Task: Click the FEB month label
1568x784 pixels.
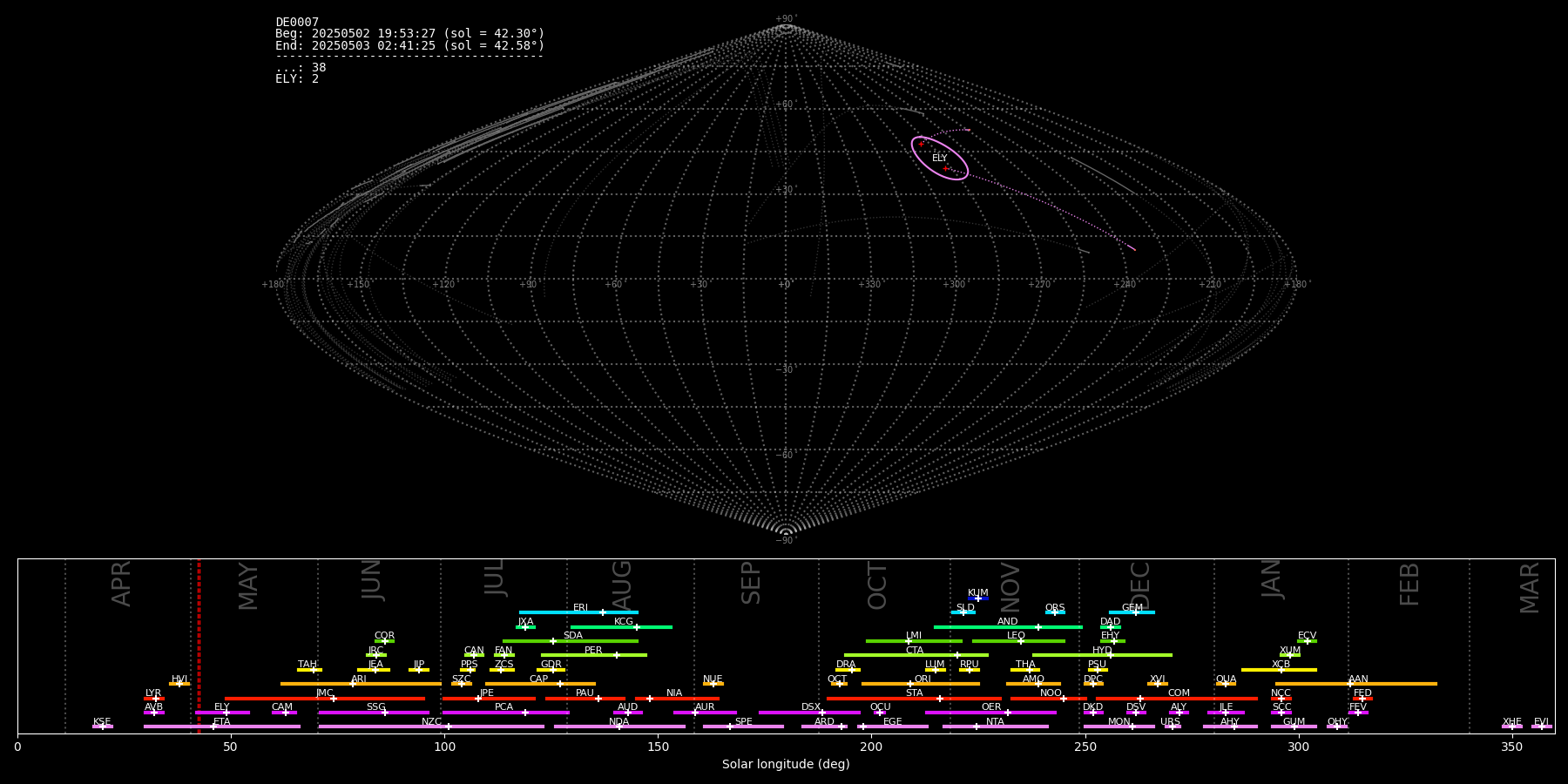Action: coord(1409,585)
